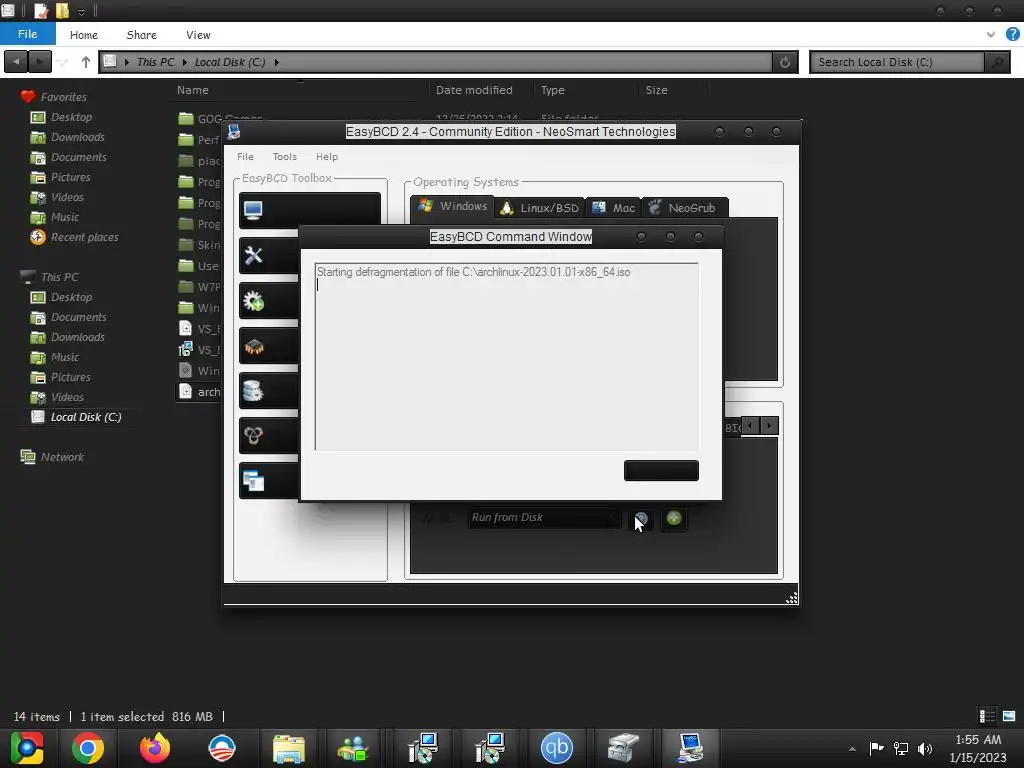1024x768 pixels.
Task: Click the quick access New Folder icon
Action: click(63, 10)
